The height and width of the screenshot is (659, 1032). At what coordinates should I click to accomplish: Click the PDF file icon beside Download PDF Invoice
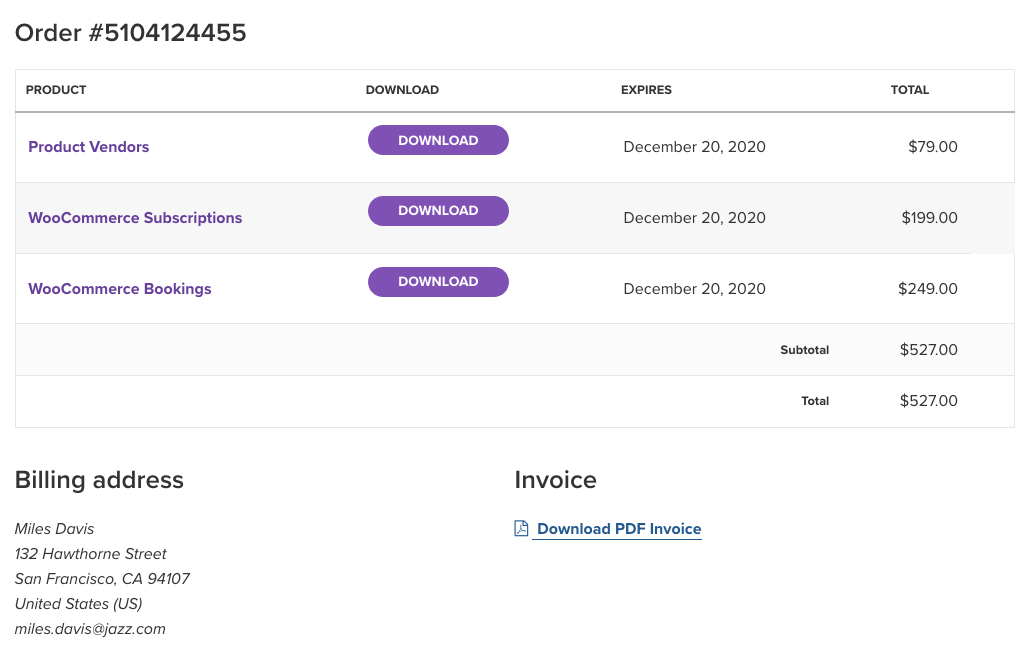coord(519,528)
